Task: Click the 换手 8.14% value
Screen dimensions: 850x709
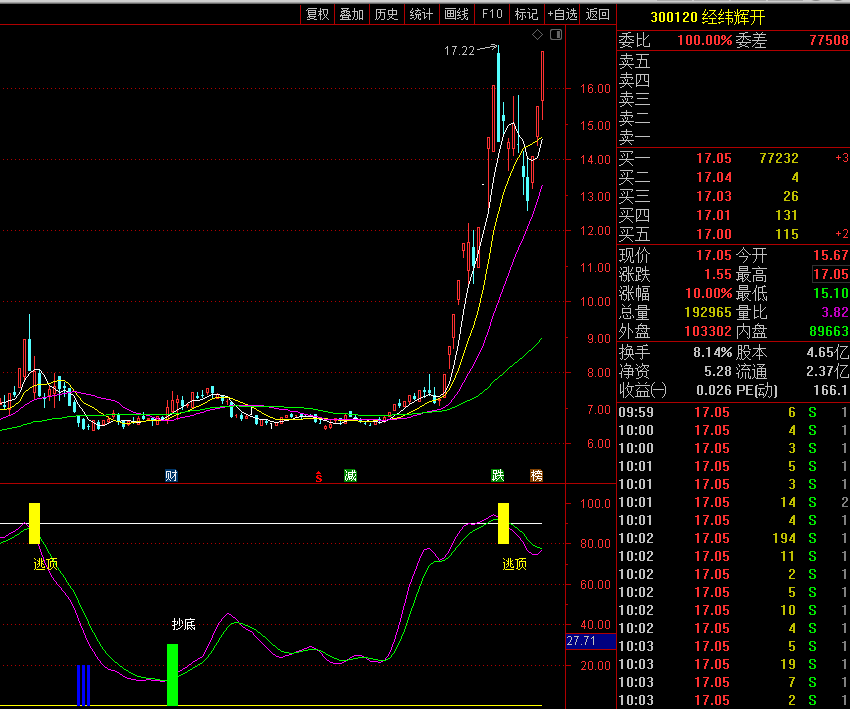Action: coord(713,352)
